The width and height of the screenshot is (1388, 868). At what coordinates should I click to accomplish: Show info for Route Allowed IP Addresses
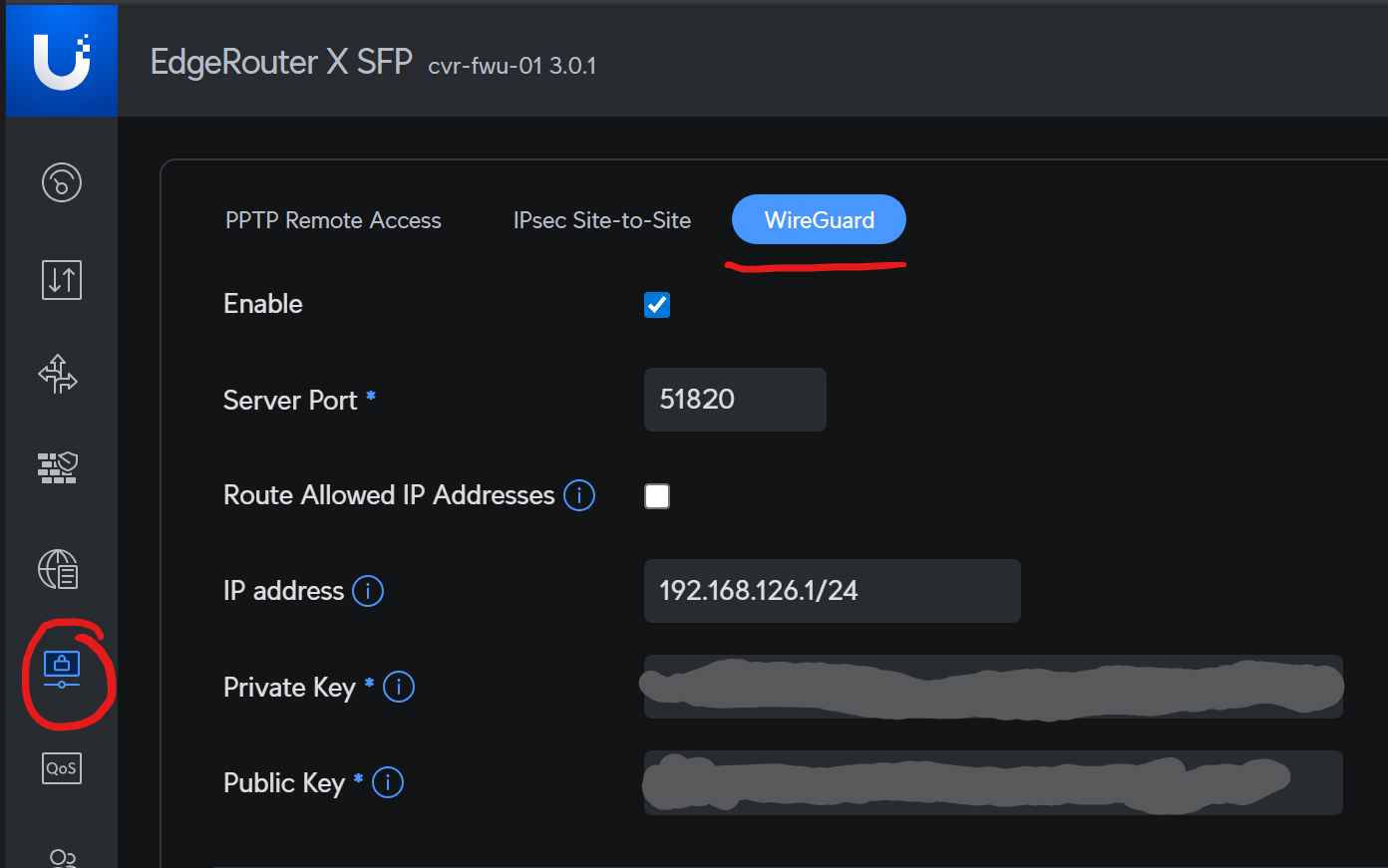579,495
